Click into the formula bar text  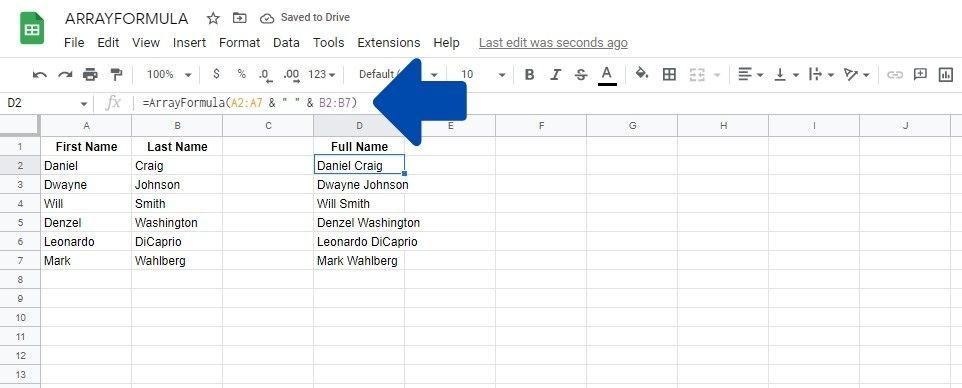tap(249, 103)
